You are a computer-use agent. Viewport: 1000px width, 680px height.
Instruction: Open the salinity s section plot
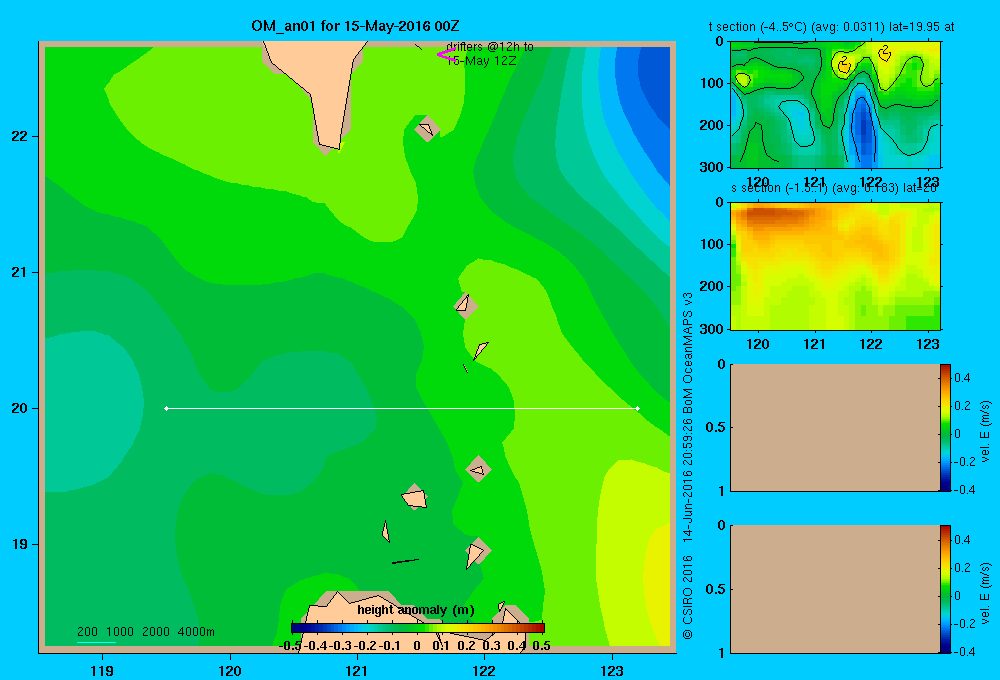[x=835, y=266]
